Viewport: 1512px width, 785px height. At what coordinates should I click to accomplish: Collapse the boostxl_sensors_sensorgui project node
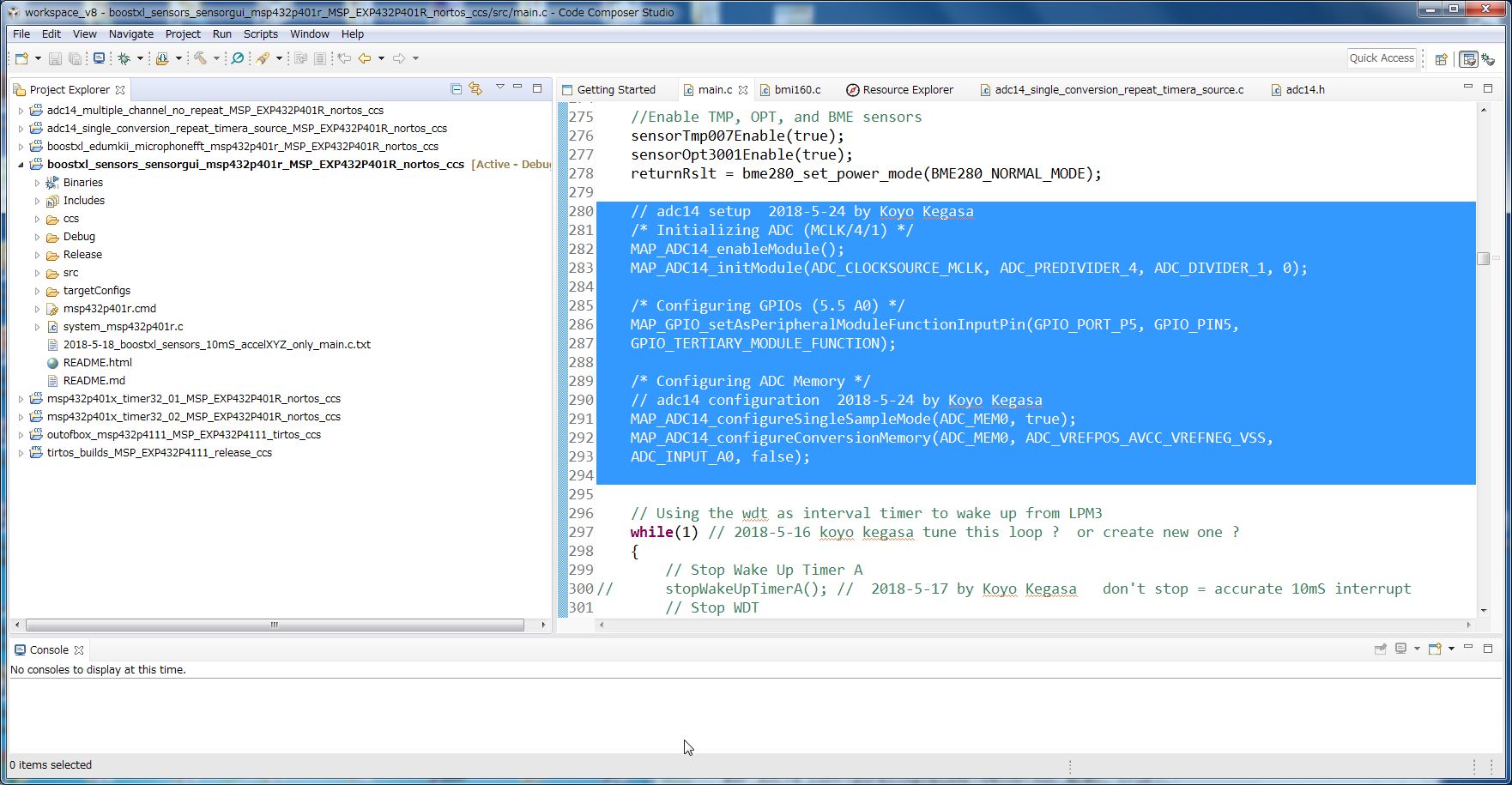coord(21,165)
